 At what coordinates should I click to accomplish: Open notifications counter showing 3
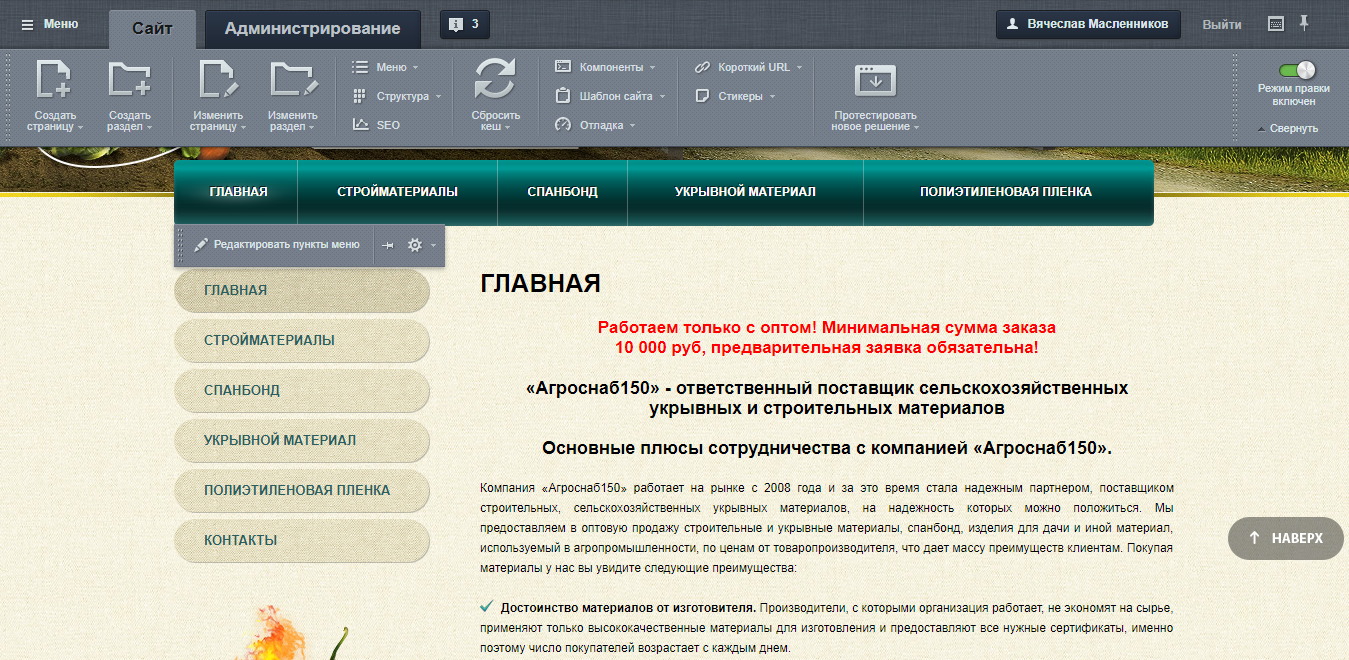click(x=465, y=24)
